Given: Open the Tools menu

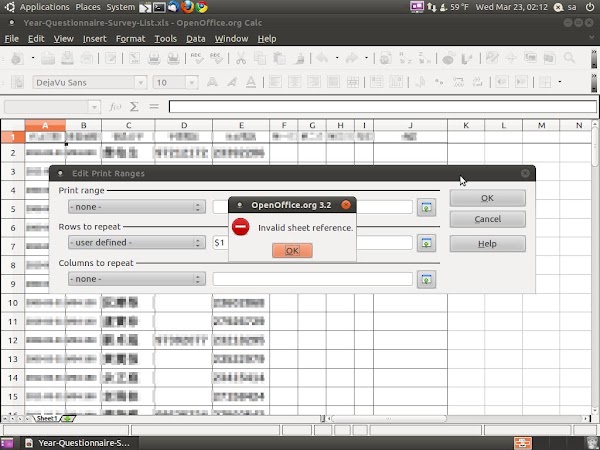Looking at the screenshot, I should (165, 39).
